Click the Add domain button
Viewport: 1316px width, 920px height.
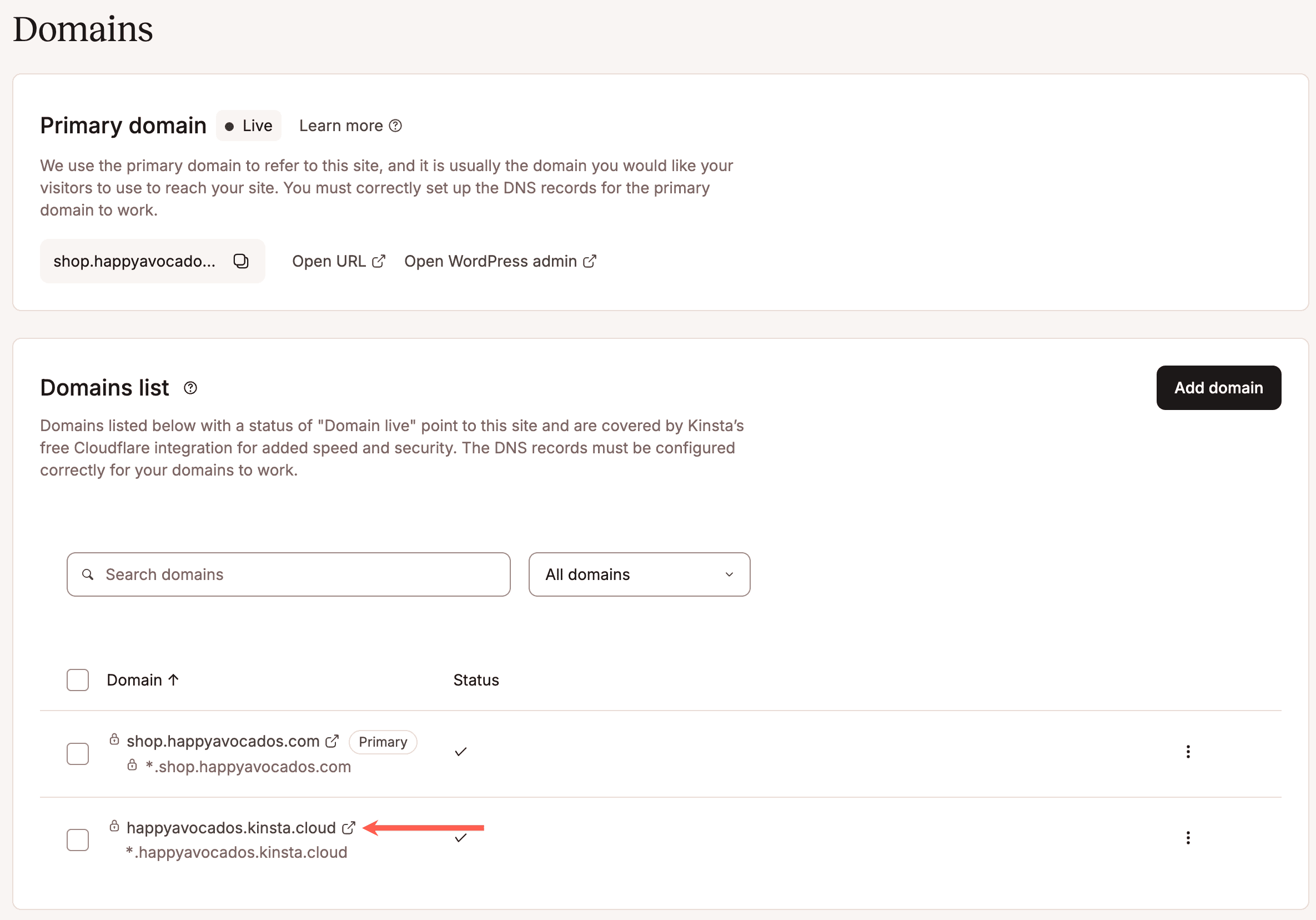[1219, 388]
